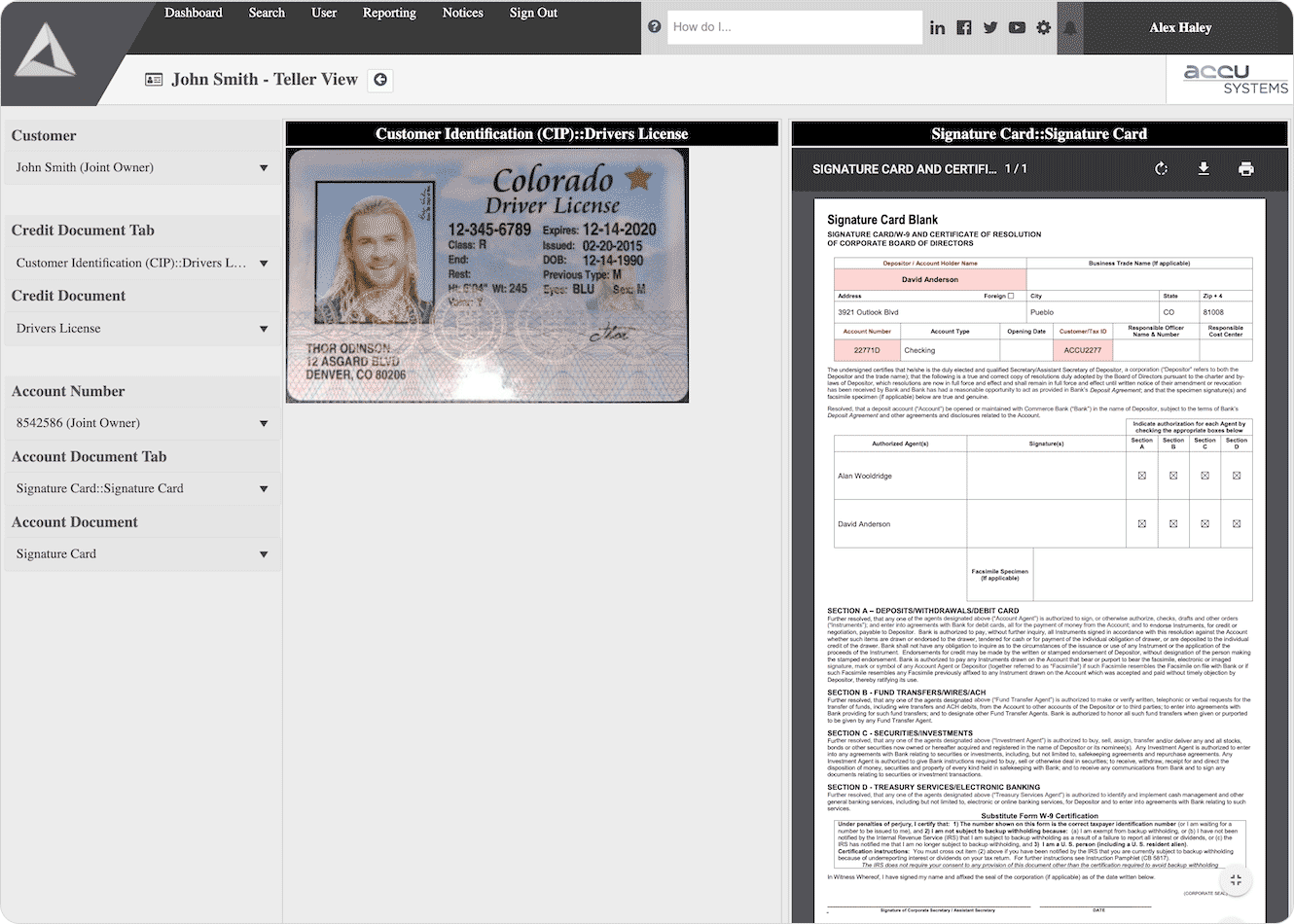Expand the Account Number dropdown

coord(142,423)
